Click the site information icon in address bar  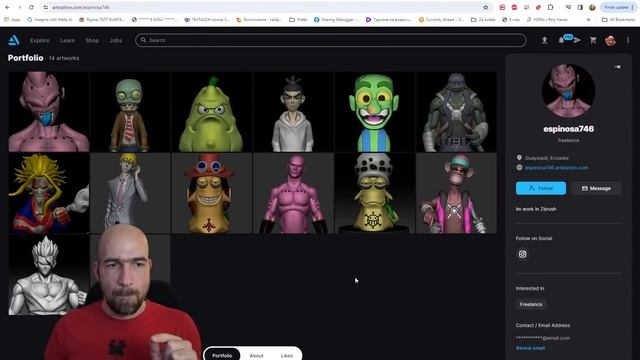pos(46,7)
